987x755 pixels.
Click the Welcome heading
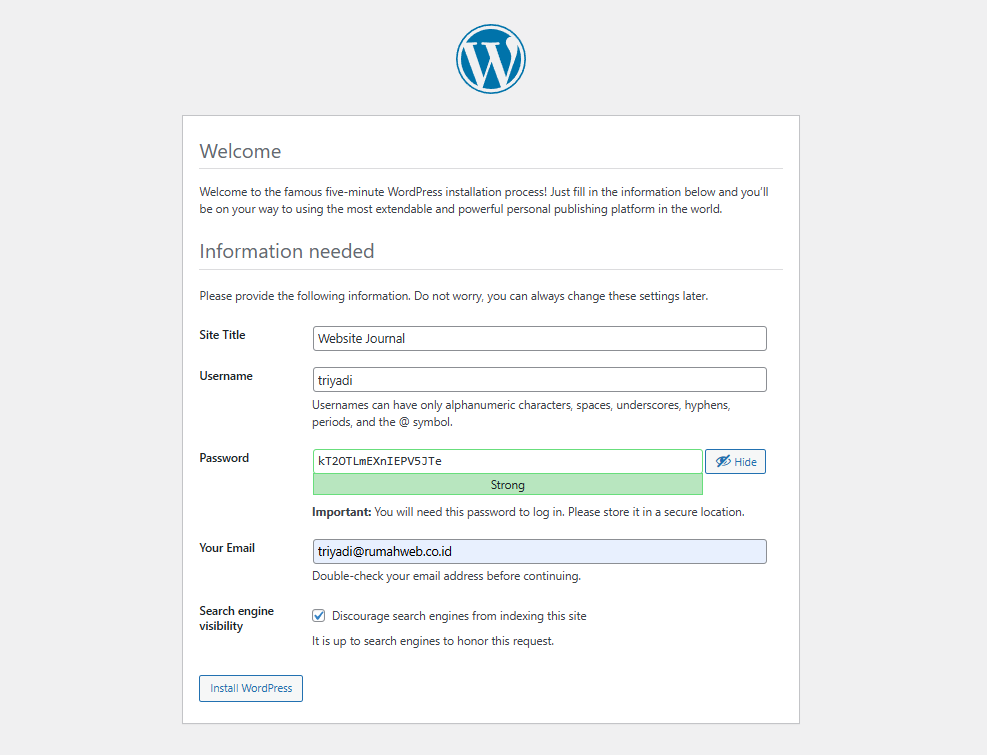(x=240, y=151)
